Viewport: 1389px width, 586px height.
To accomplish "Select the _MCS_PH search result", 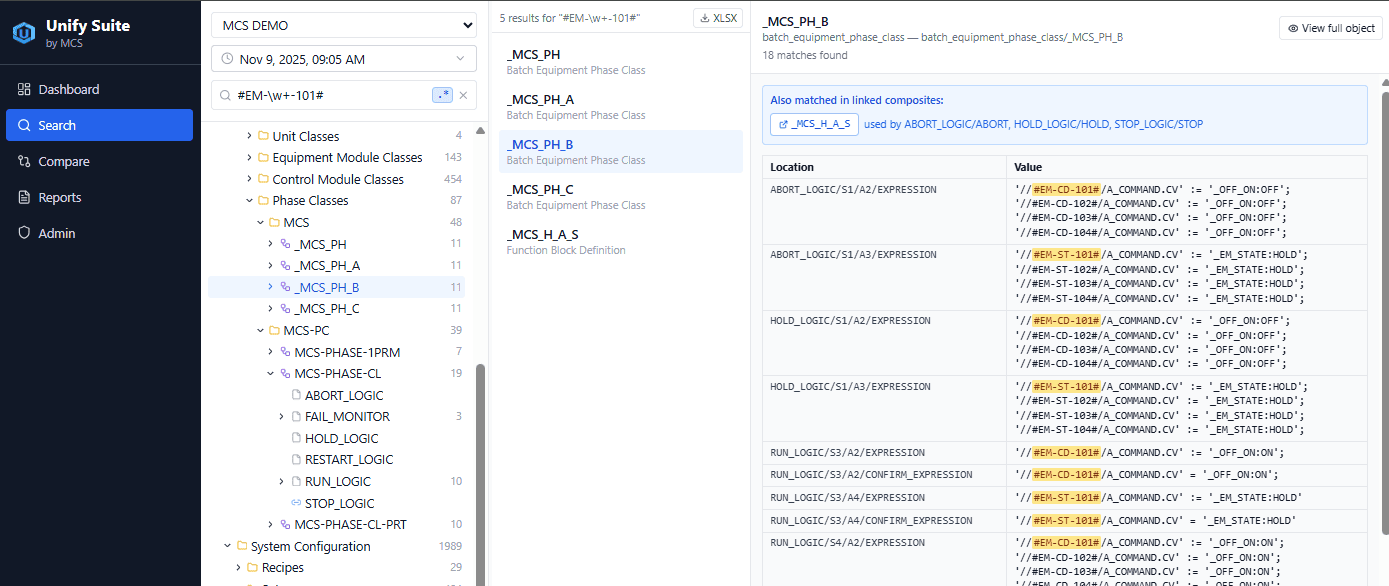I will 621,62.
